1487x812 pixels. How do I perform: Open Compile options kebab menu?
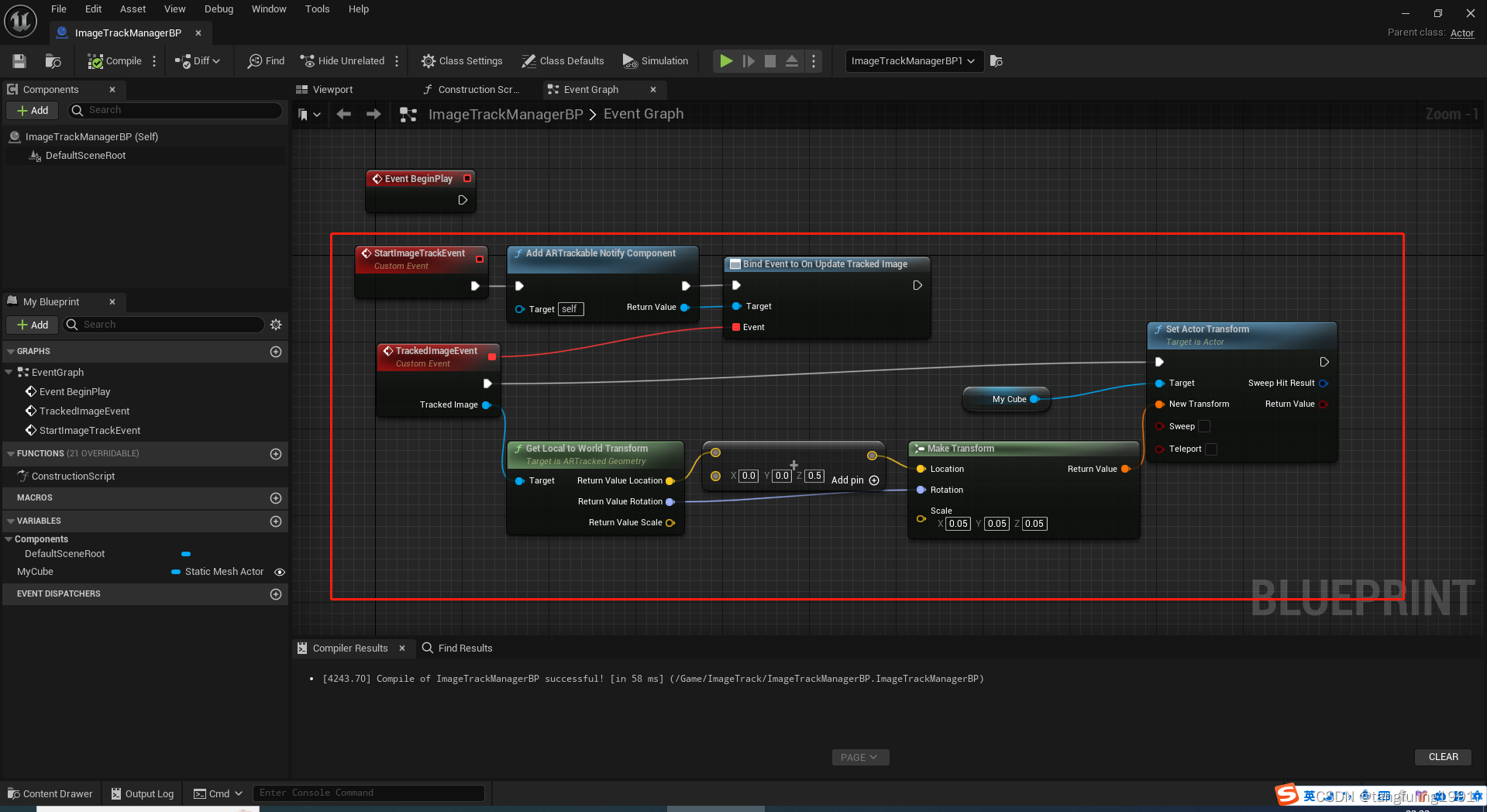pyautogui.click(x=154, y=61)
